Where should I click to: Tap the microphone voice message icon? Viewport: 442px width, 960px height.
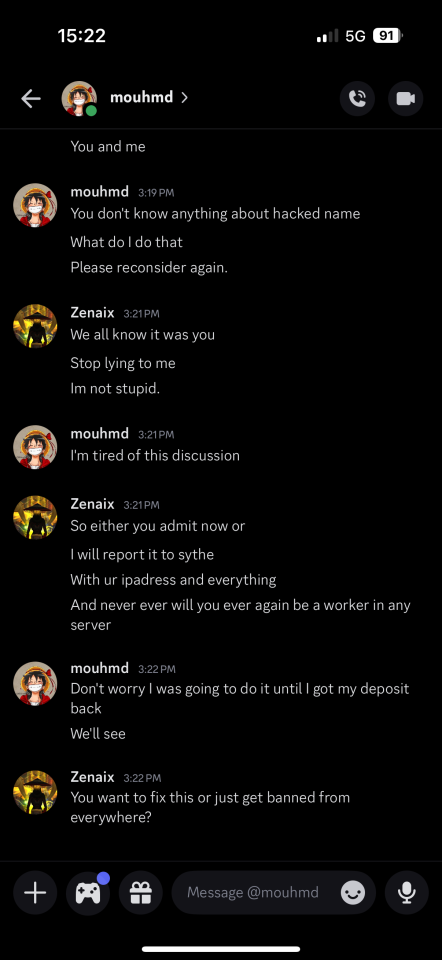(x=406, y=893)
